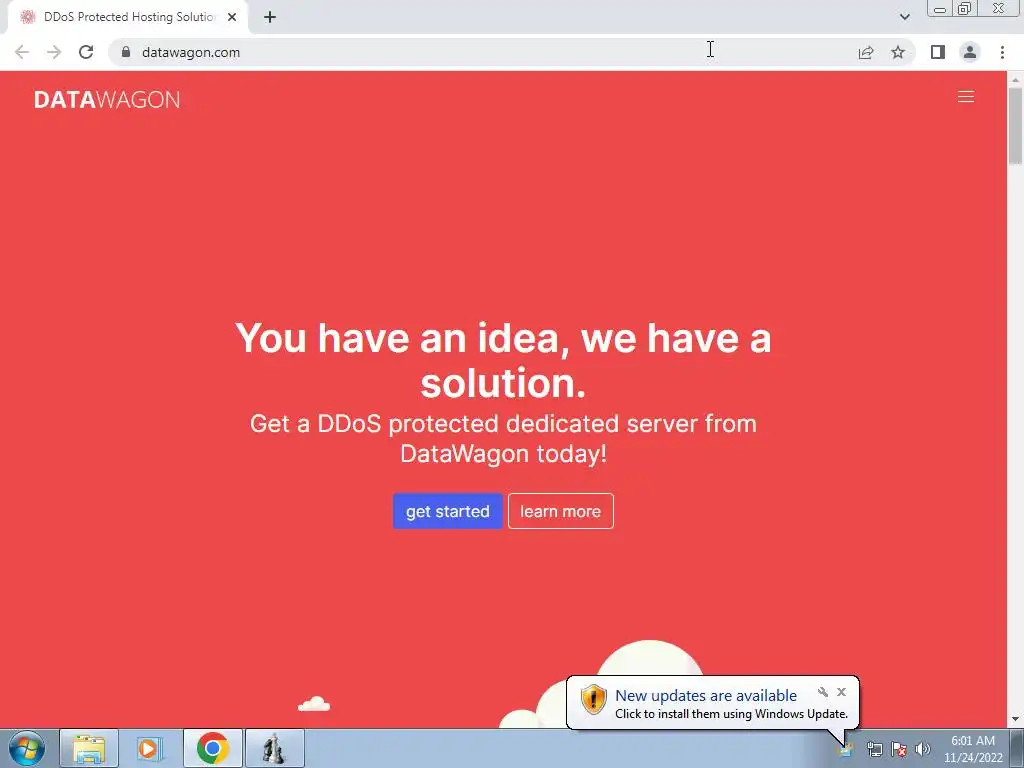Open the Action Center flag icon
Image resolution: width=1024 pixels, height=768 pixels.
899,749
